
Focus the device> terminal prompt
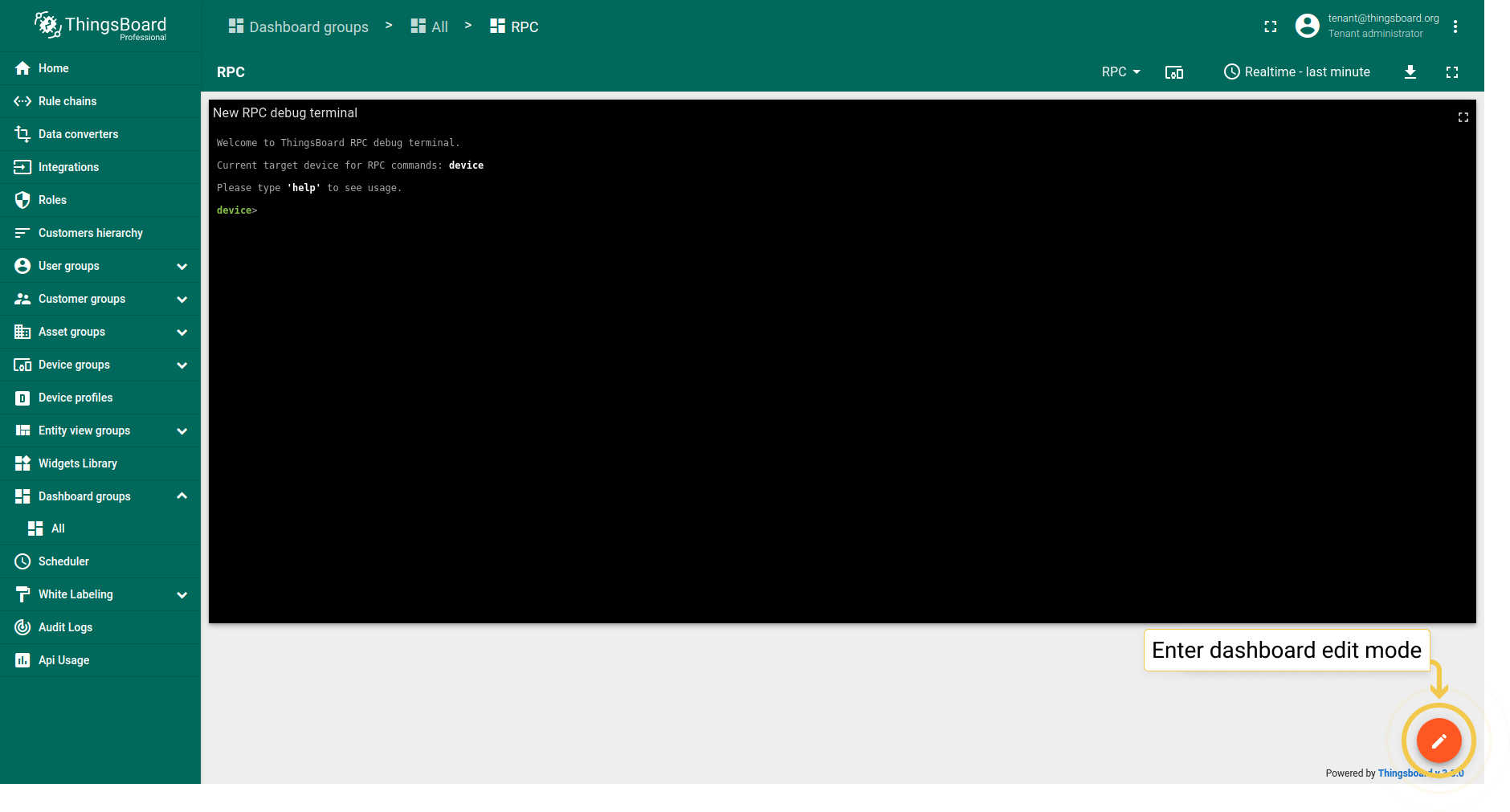pos(237,210)
